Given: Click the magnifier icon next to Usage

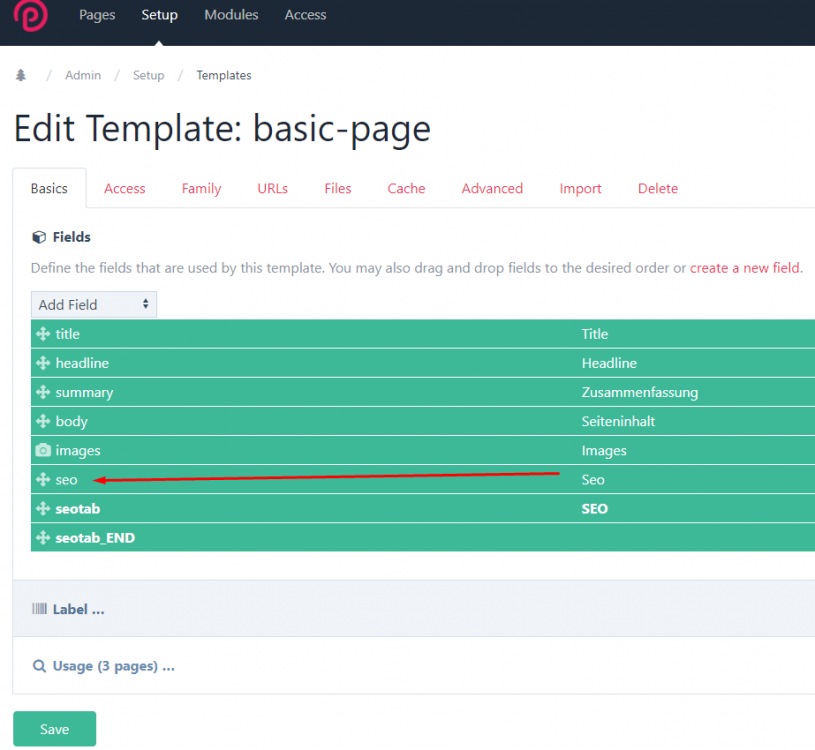Looking at the screenshot, I should point(39,666).
